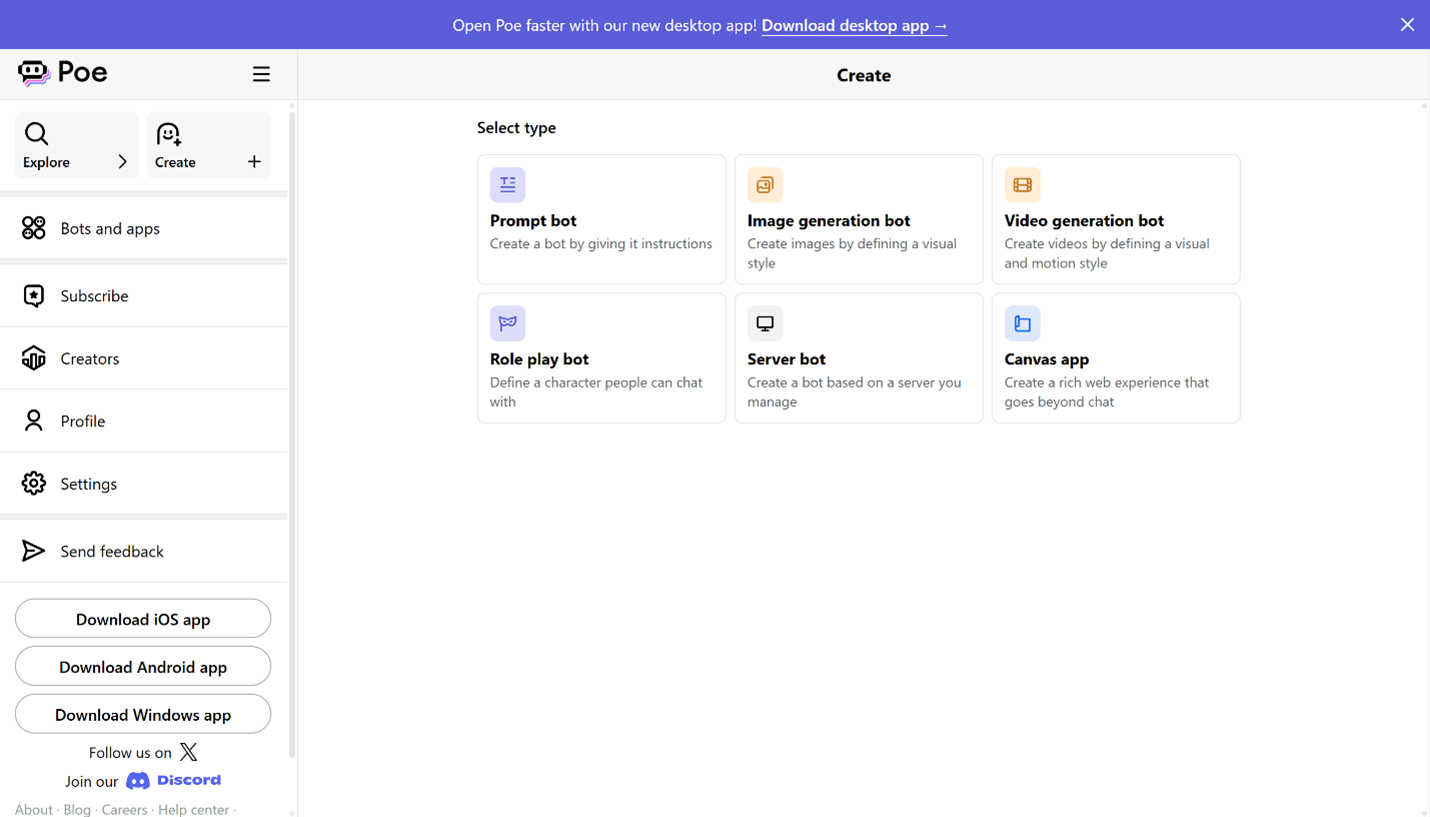Click Download iOS app button

coord(143,619)
